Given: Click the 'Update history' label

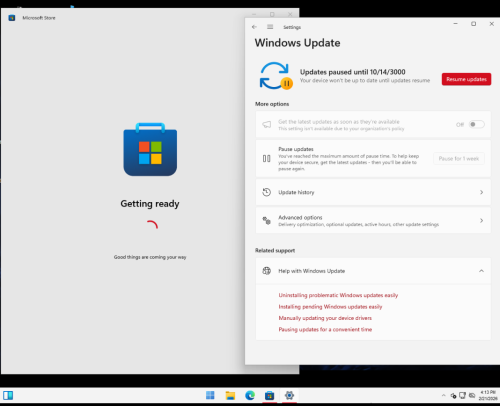Looking at the screenshot, I should coord(296,192).
